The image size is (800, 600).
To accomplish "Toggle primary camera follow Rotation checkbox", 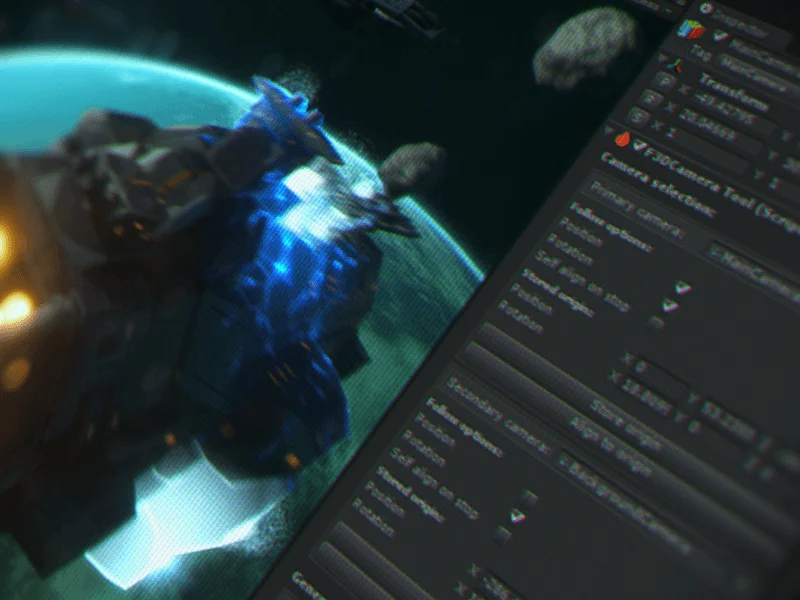I will click(670, 306).
